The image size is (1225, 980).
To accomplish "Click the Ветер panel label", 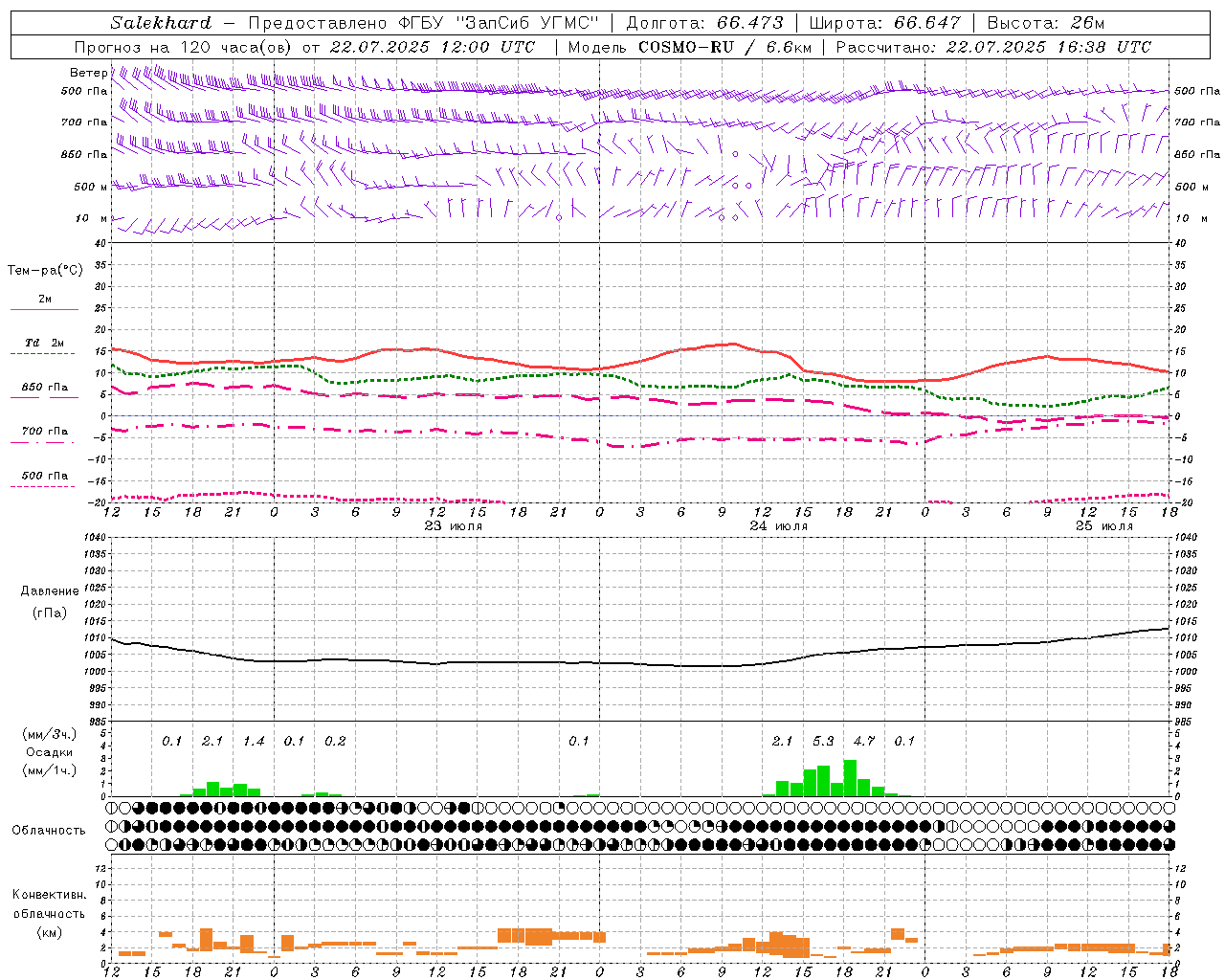I will click(x=88, y=73).
